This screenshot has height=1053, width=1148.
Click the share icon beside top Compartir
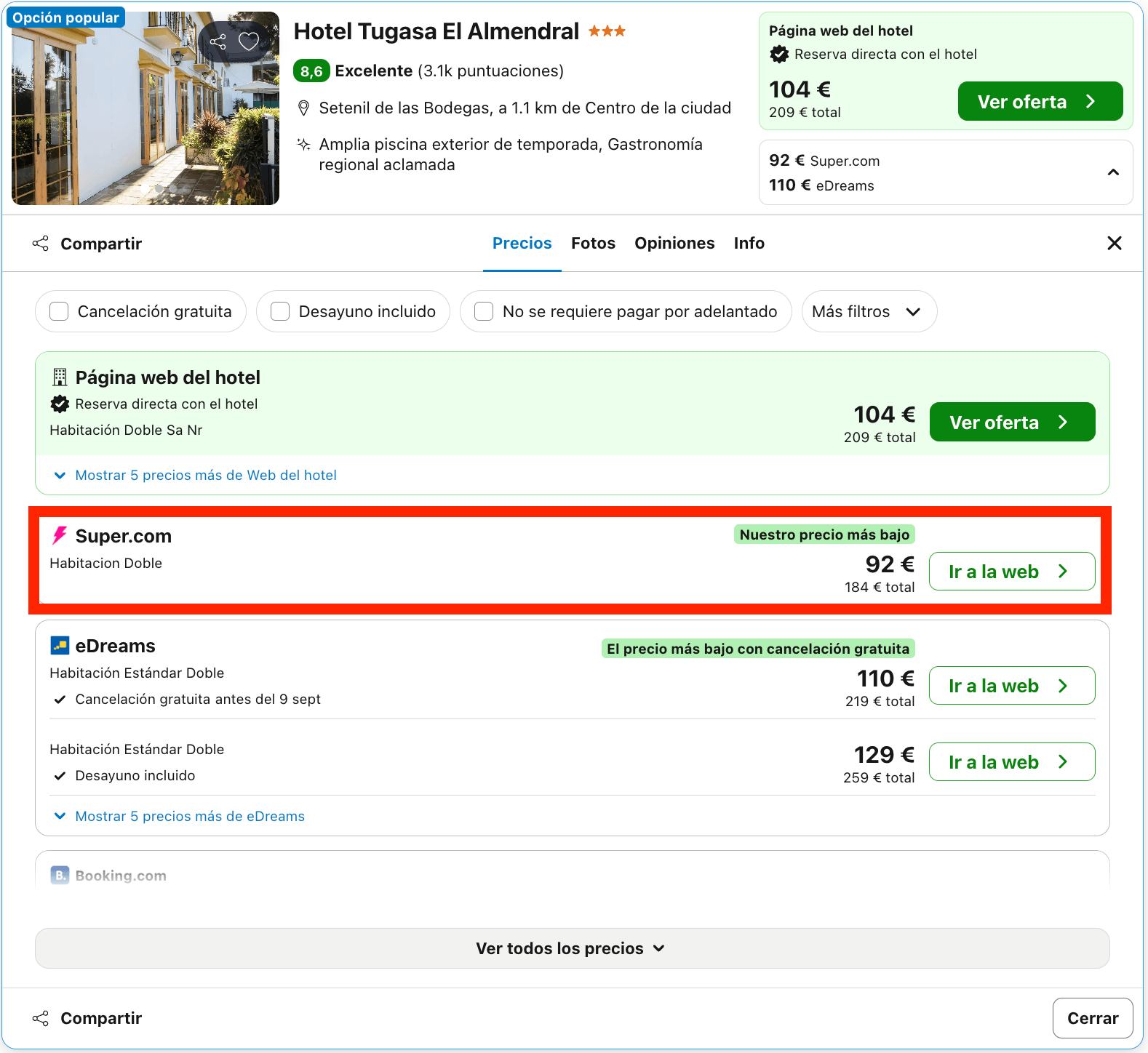41,244
